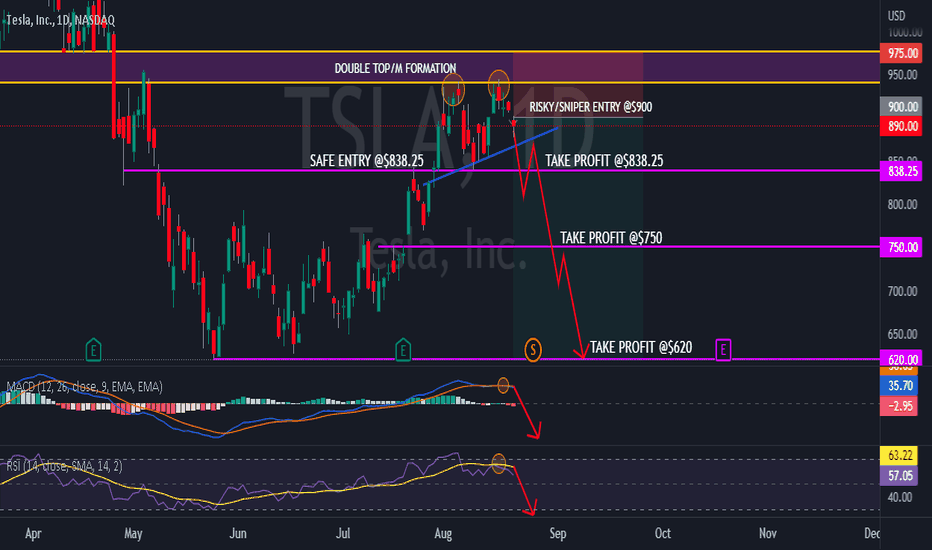Click the 950.00 price axis value
Screen dimensions: 932x550
pyautogui.click(x=902, y=75)
